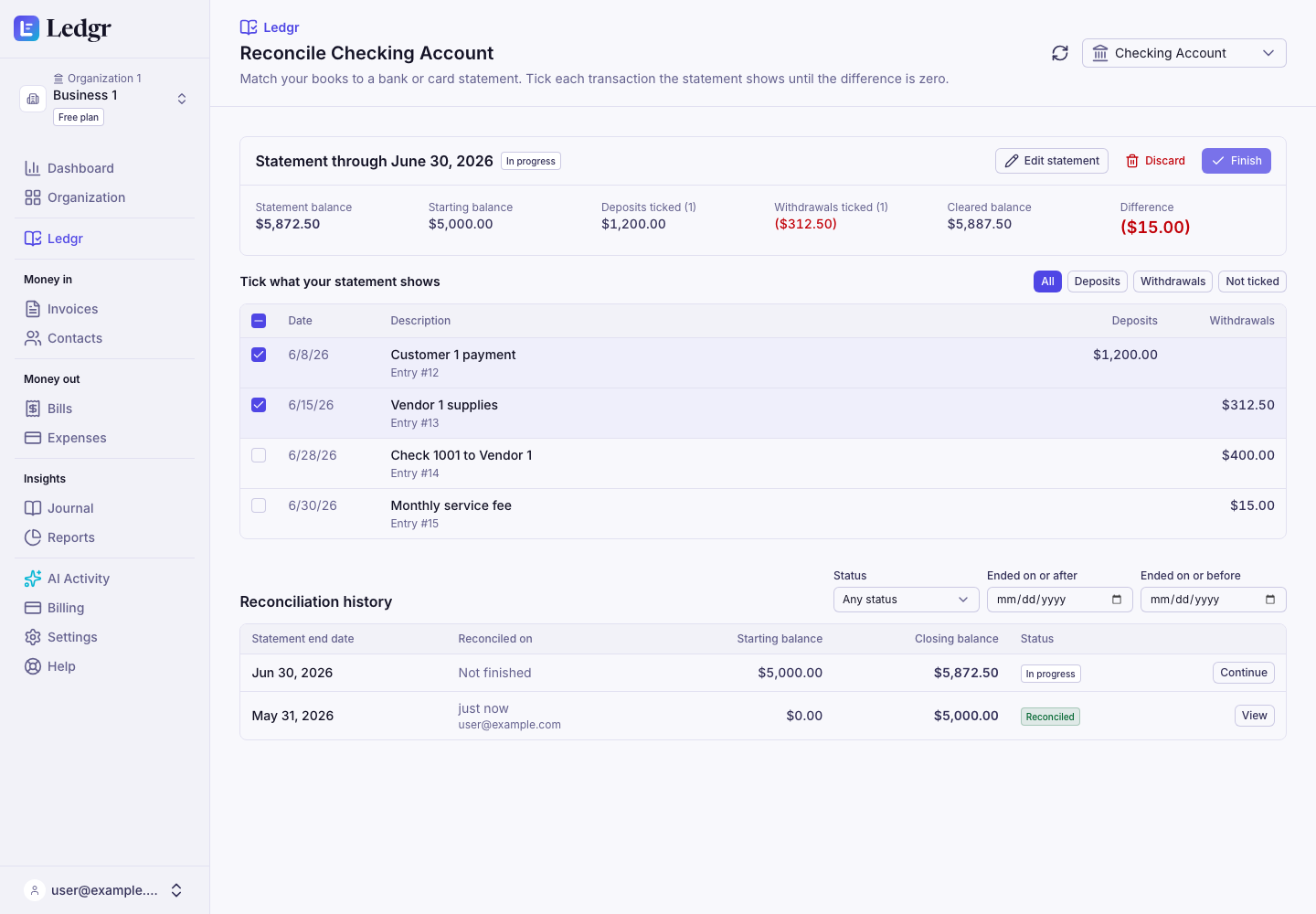Click the Ledgr logo icon
Image resolution: width=1316 pixels, height=914 pixels.
tap(27, 28)
